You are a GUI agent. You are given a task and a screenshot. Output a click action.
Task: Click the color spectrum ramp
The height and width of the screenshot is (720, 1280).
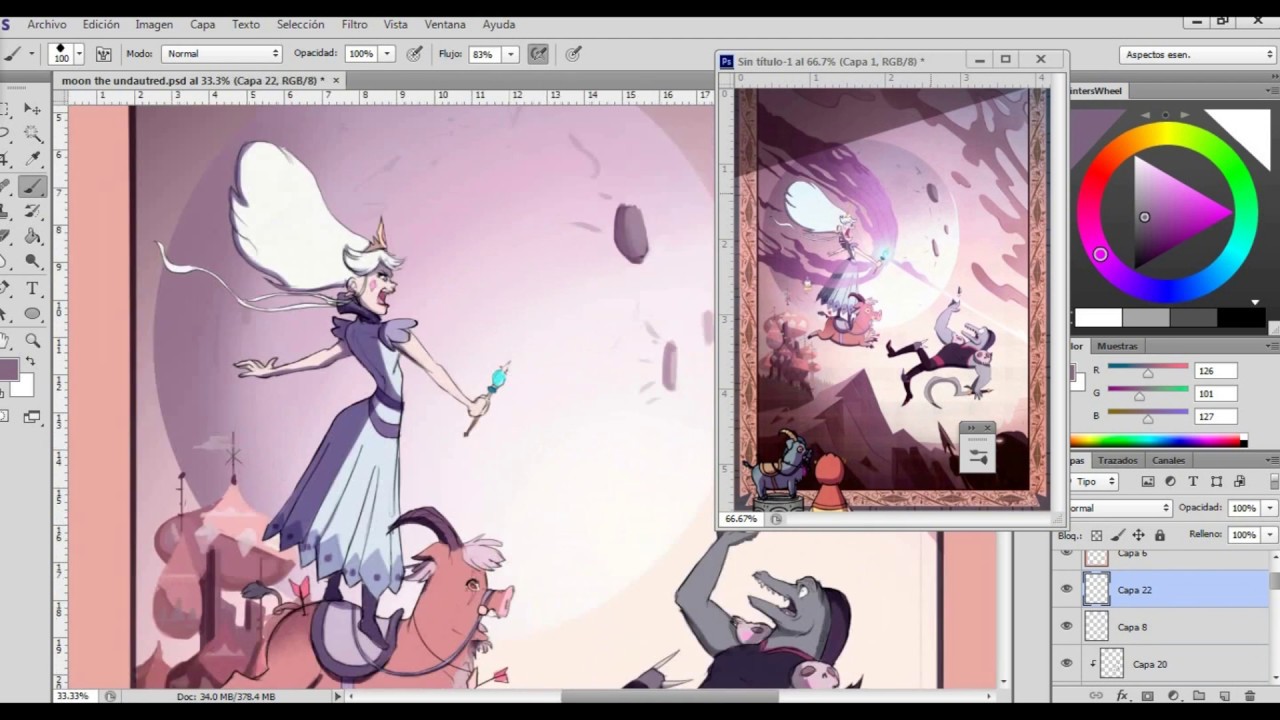pyautogui.click(x=1158, y=441)
